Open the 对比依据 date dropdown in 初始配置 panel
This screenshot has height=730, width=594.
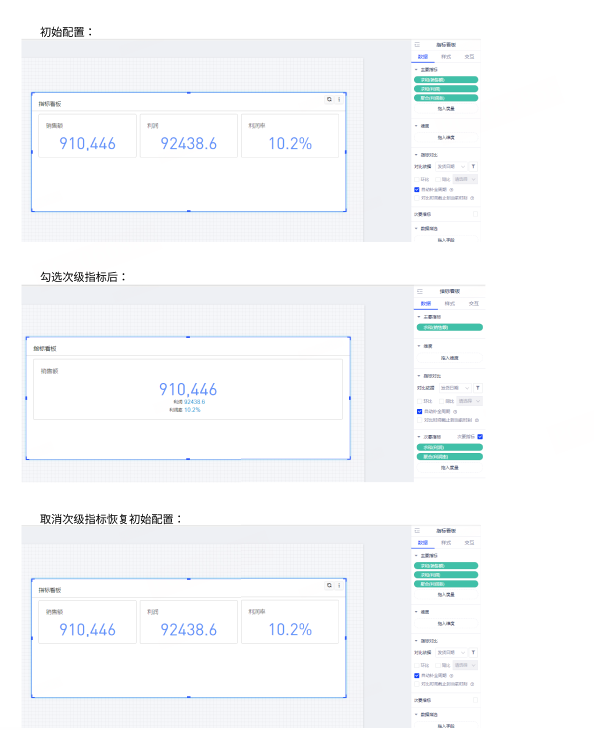(451, 166)
